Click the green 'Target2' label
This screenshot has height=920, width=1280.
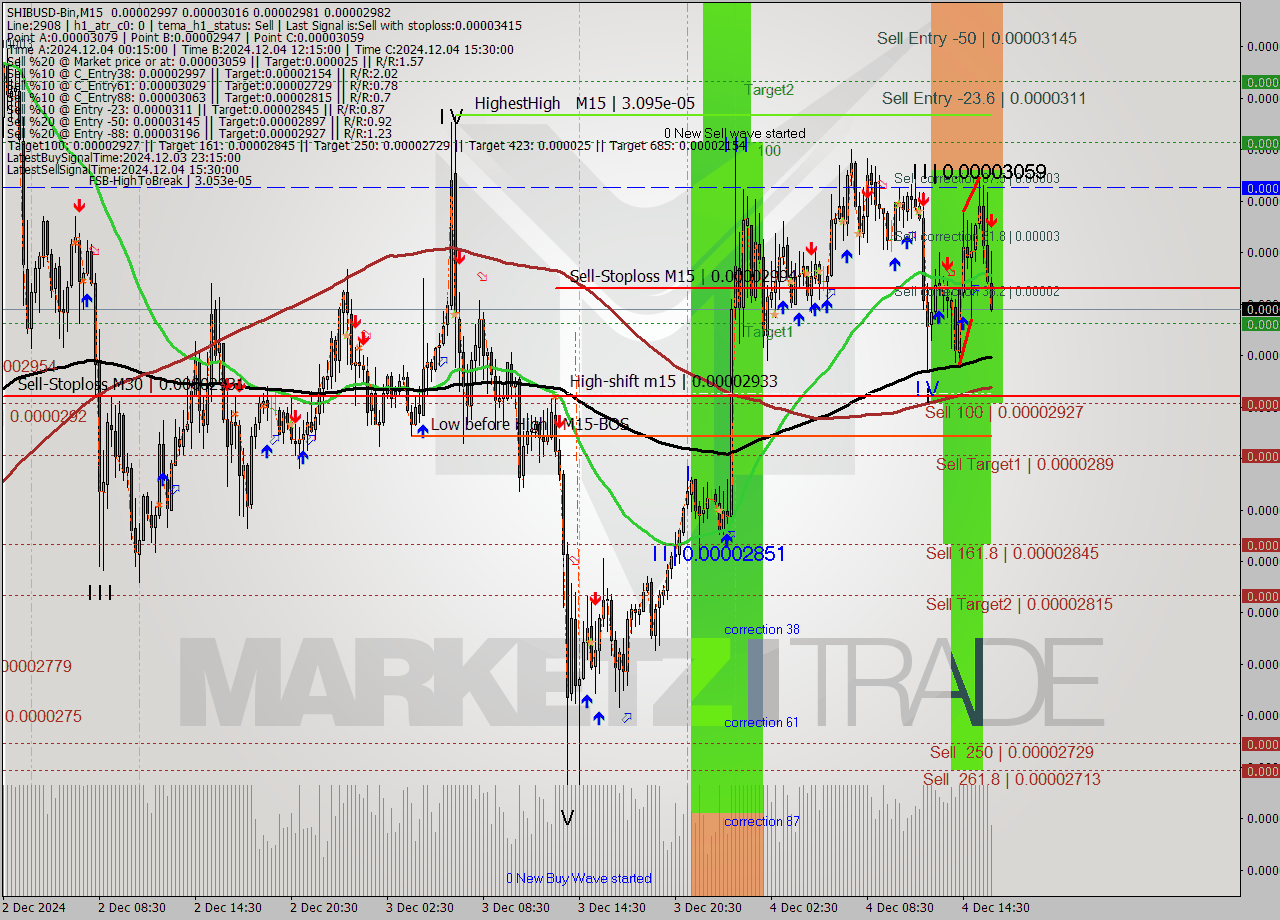pos(769,90)
